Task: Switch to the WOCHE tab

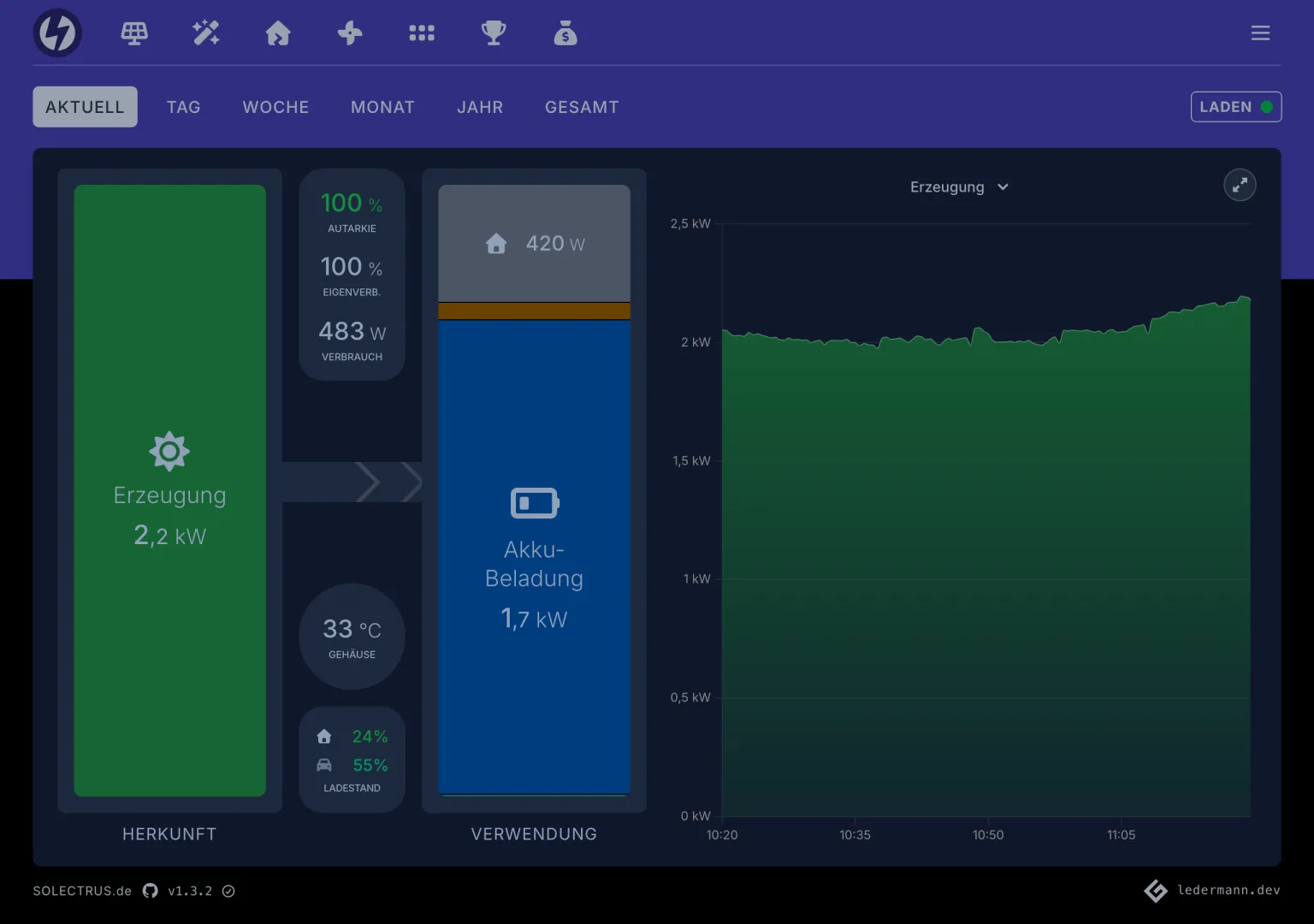Action: (x=275, y=107)
